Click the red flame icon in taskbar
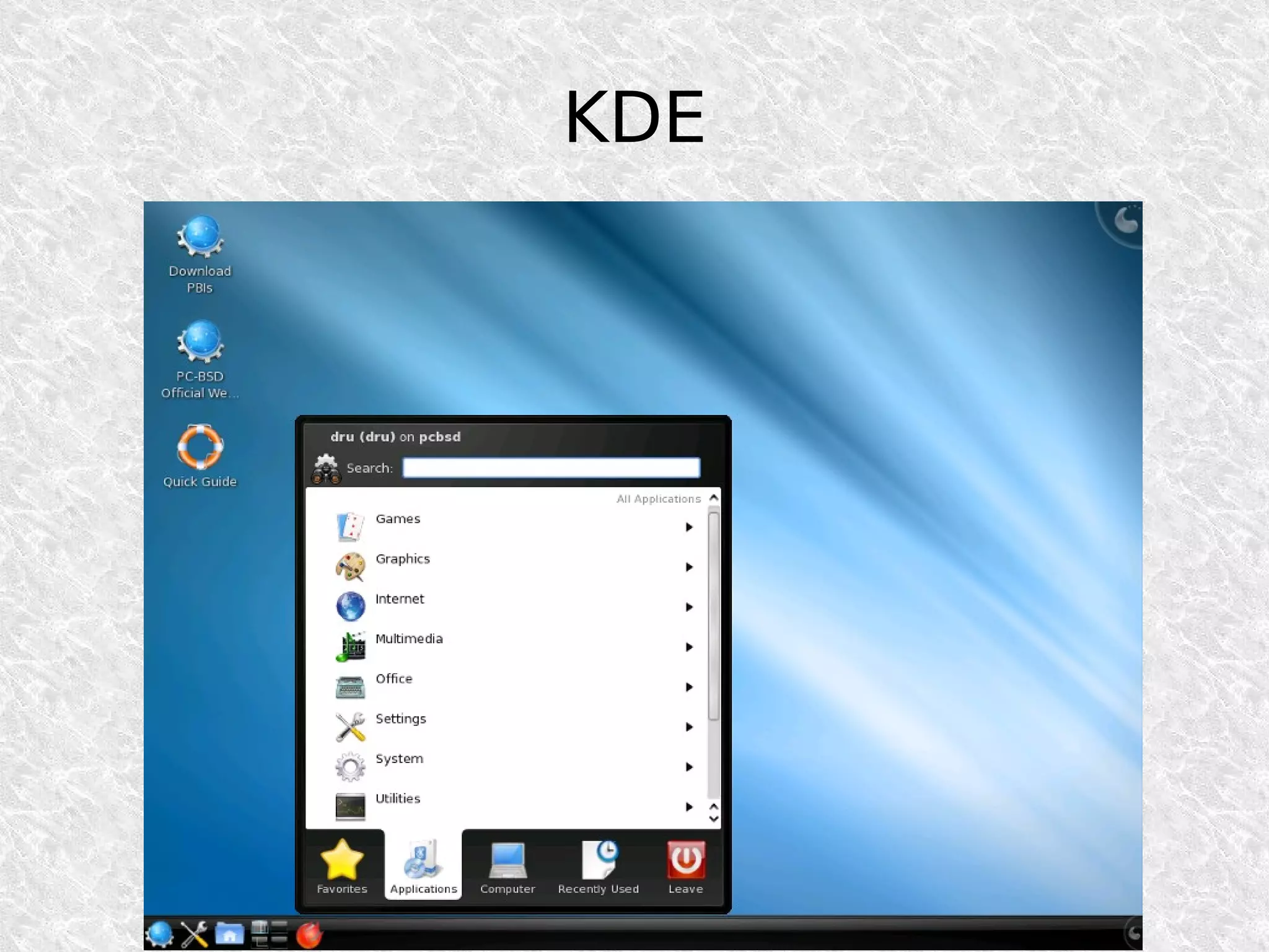 tap(309, 935)
